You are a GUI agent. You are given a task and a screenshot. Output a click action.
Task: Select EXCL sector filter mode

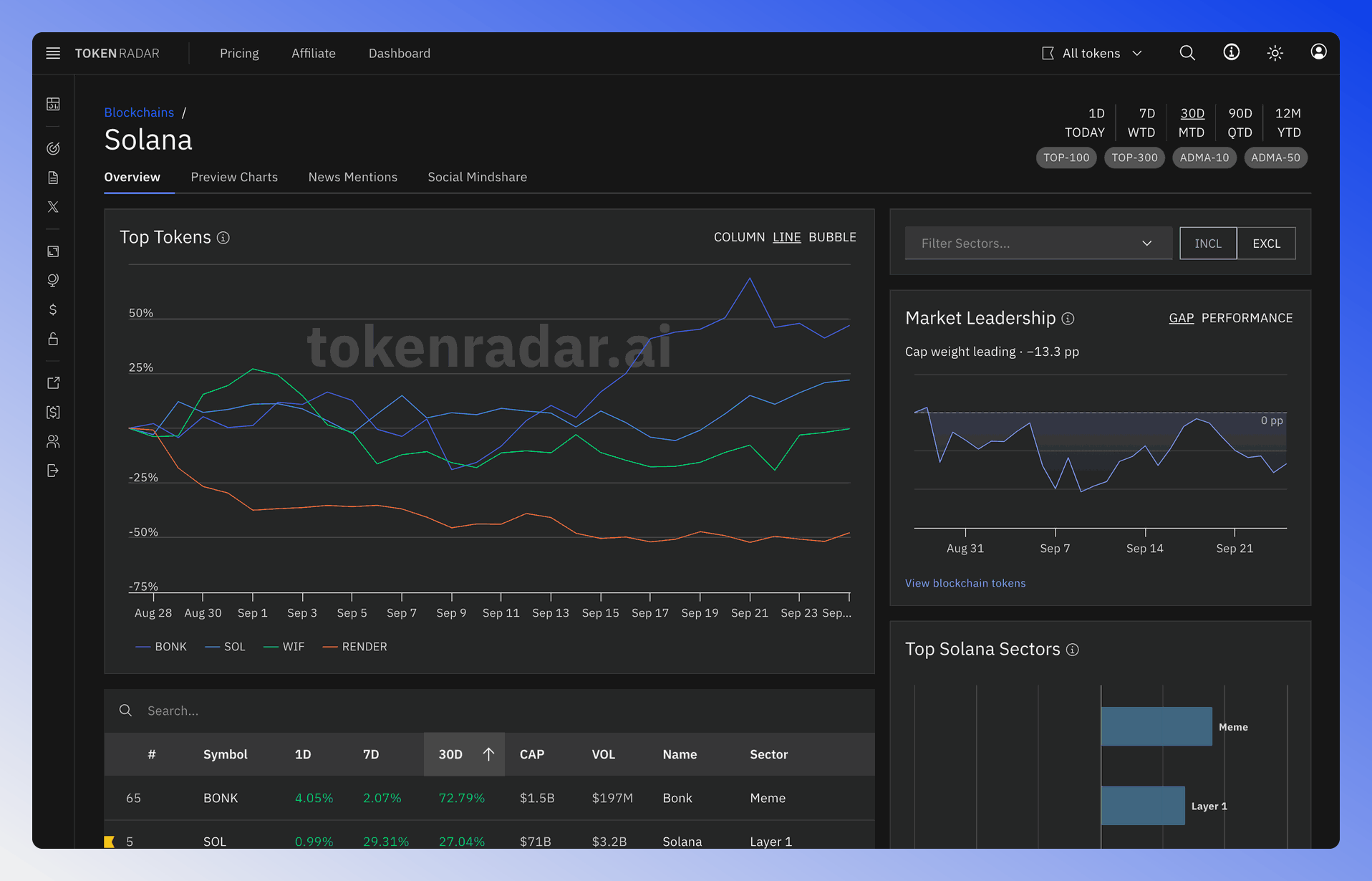[x=1267, y=244]
